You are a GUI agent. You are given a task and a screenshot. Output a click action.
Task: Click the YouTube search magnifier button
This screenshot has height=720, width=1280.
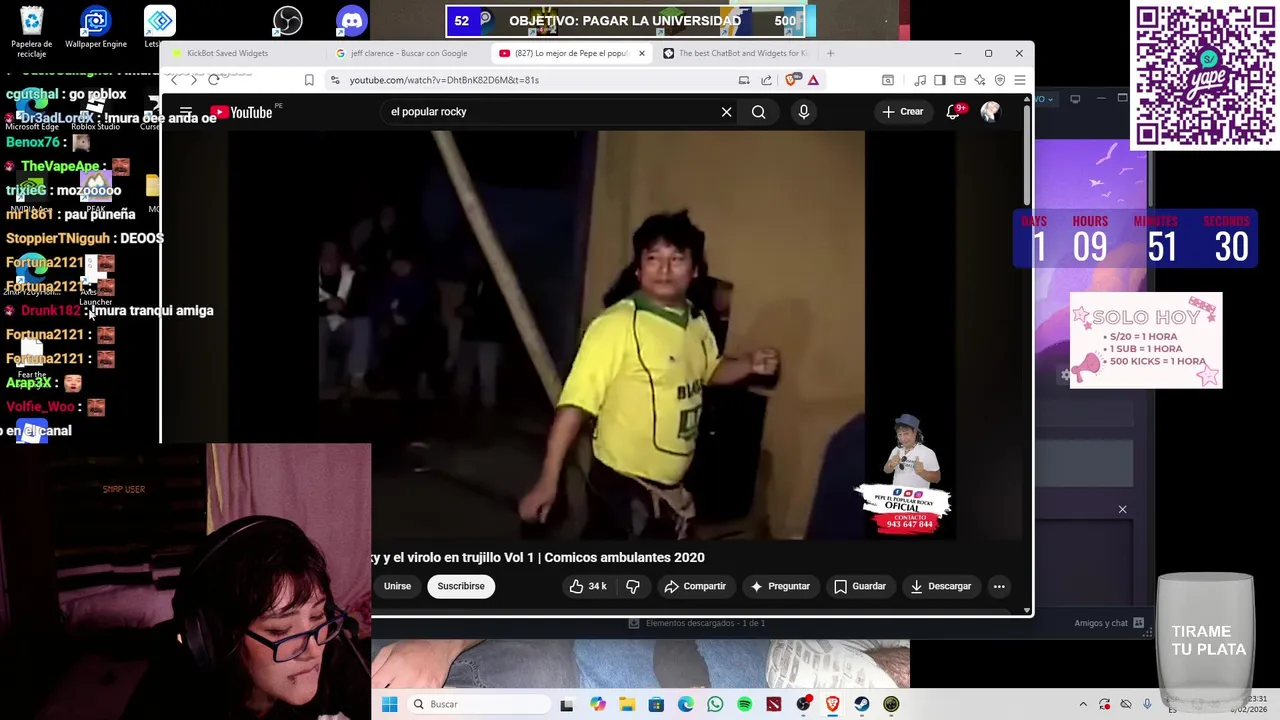[x=759, y=112]
